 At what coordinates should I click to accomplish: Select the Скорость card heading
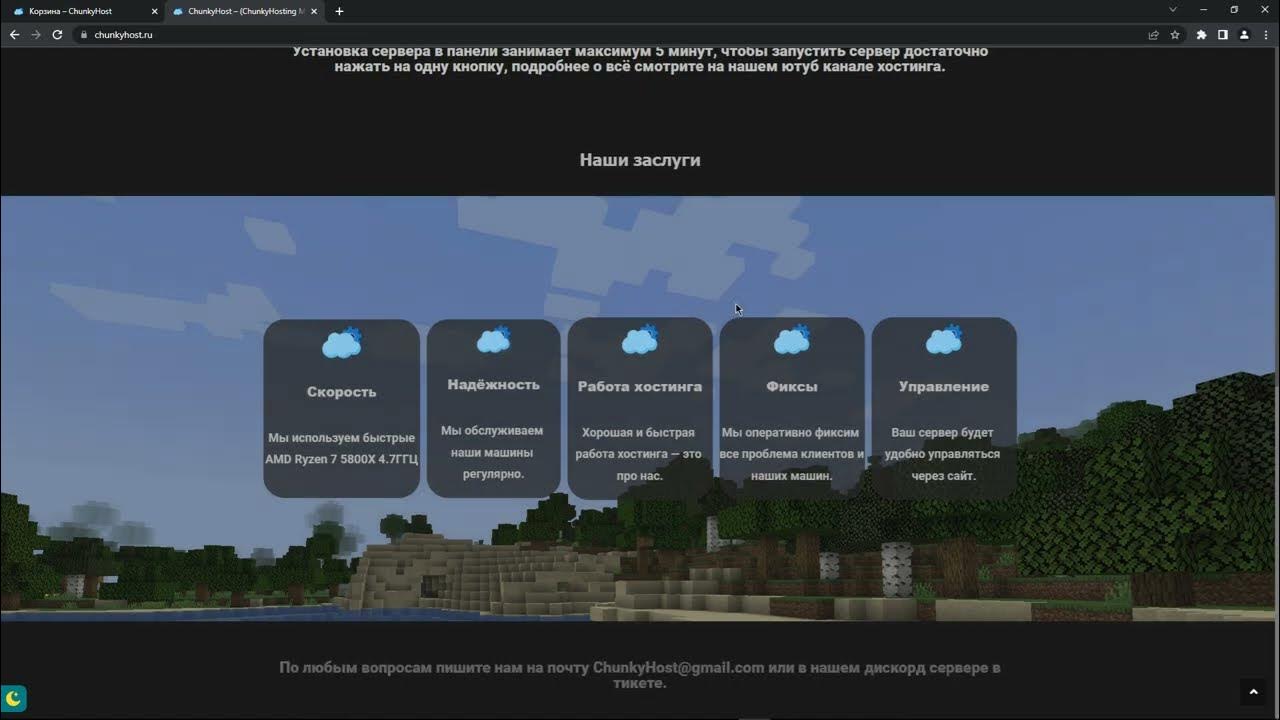[342, 392]
